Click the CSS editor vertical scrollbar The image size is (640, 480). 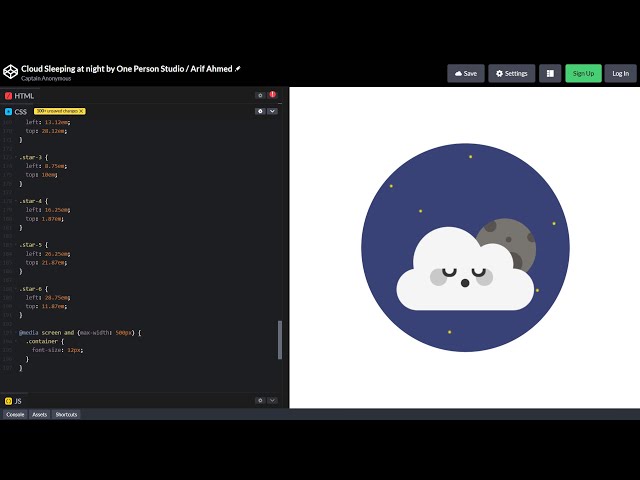point(280,340)
